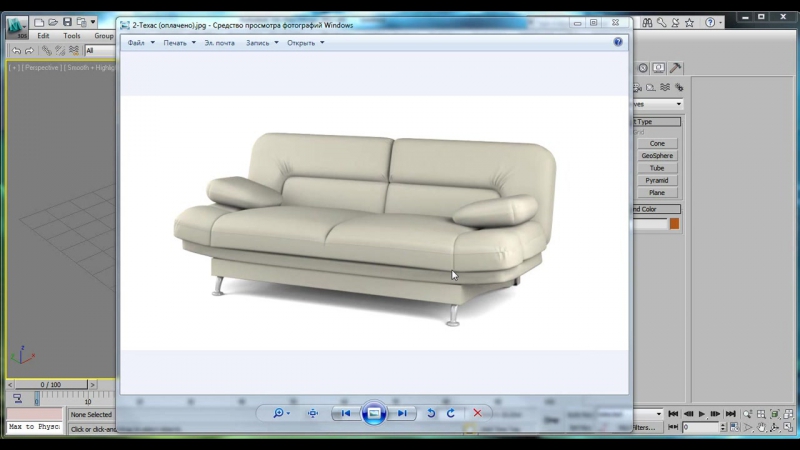
Task: Click the actual size icon in photo viewer
Action: 313,413
